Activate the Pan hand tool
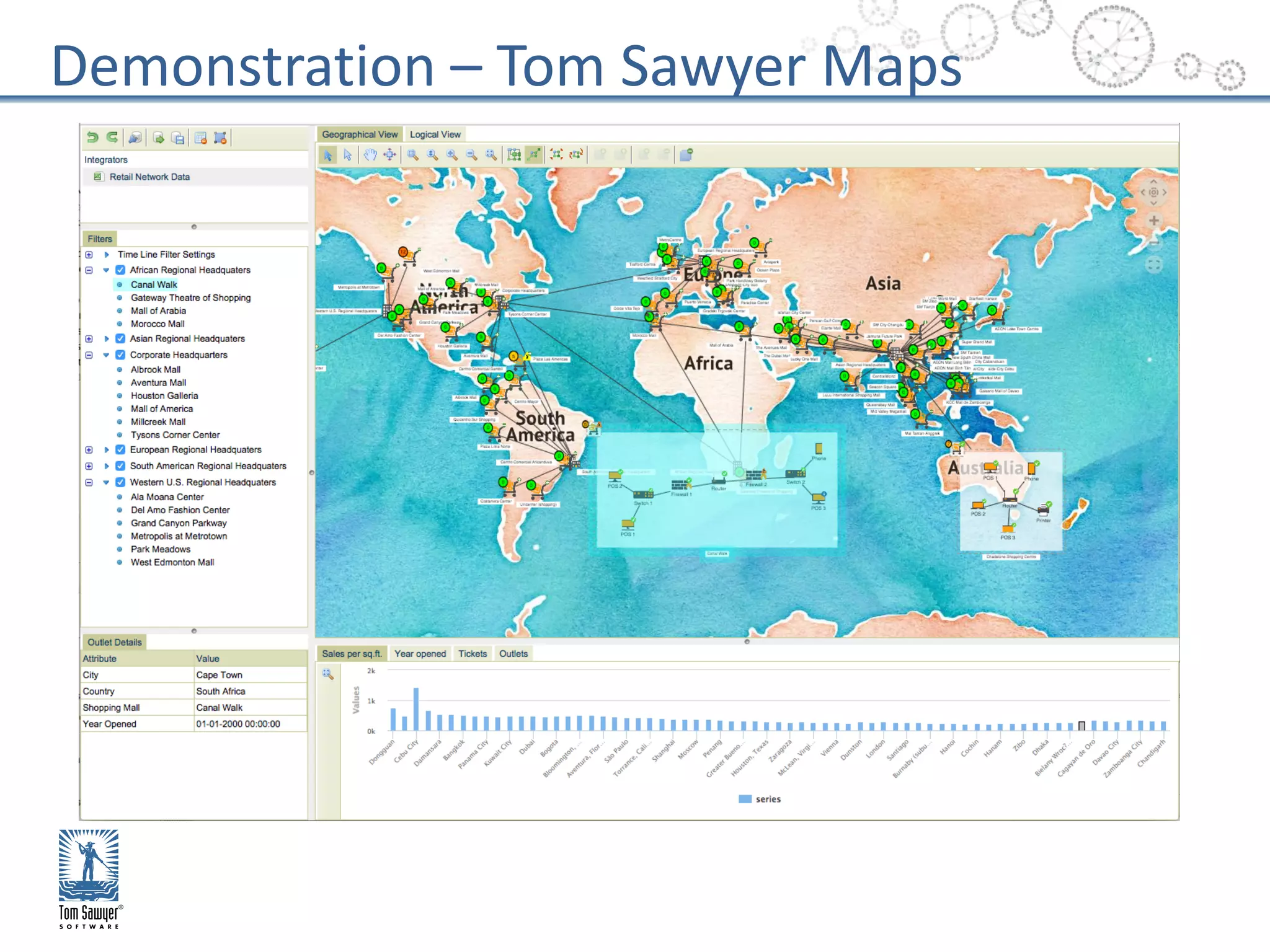The width and height of the screenshot is (1270, 952). [370, 155]
